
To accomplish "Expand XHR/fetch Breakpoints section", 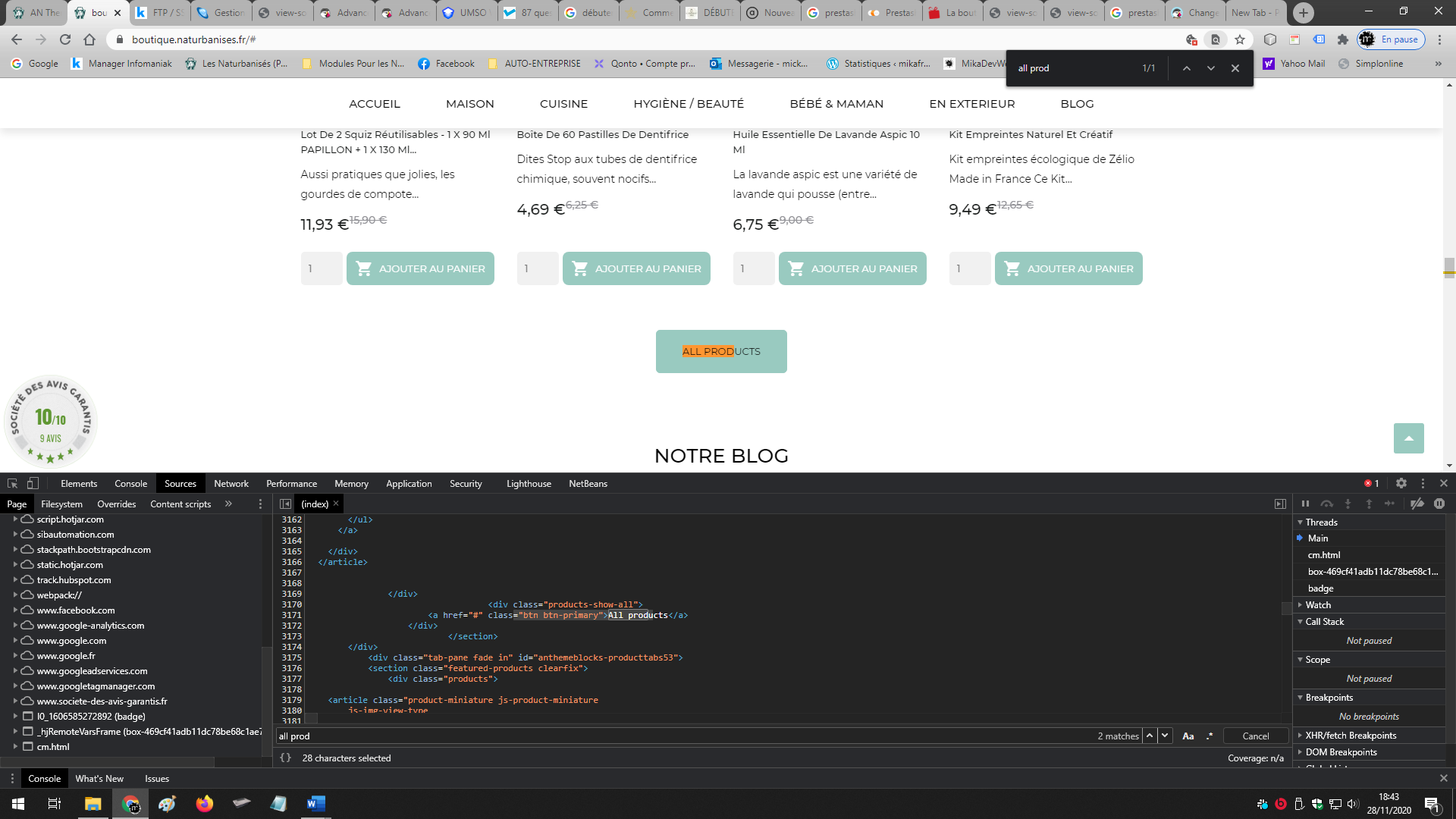I will [1350, 735].
